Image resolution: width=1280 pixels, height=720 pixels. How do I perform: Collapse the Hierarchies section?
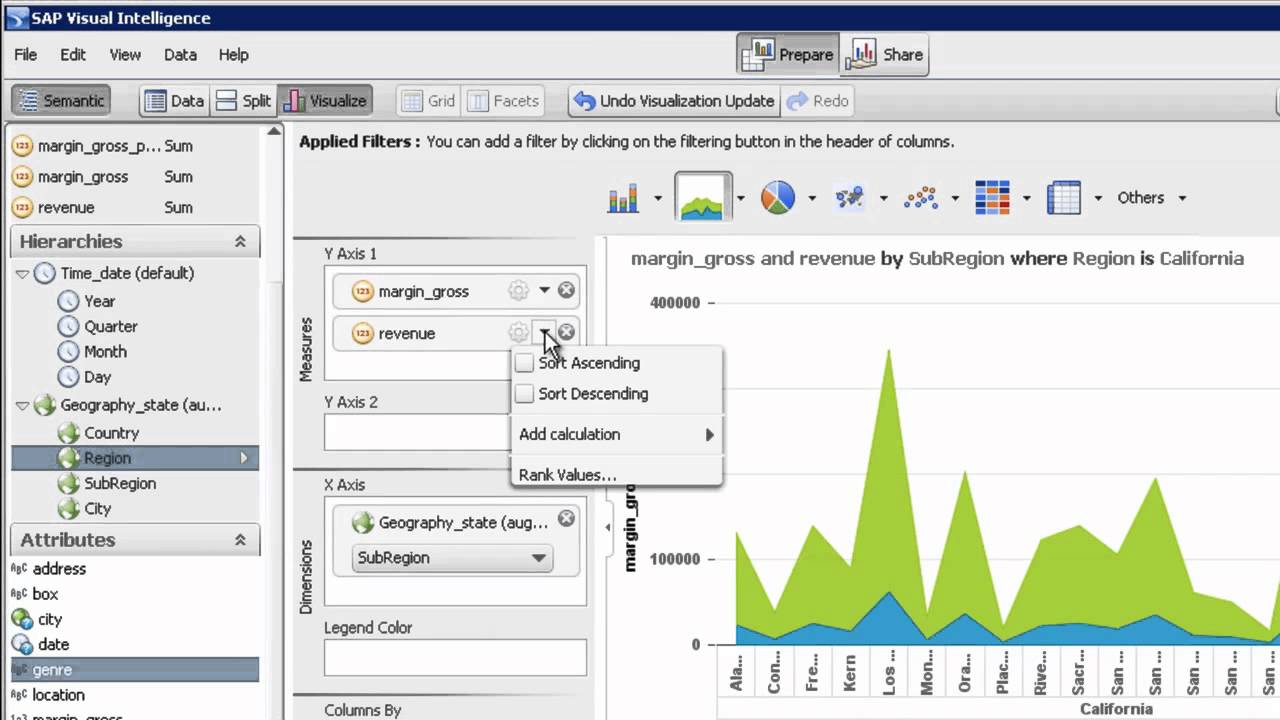[240, 241]
